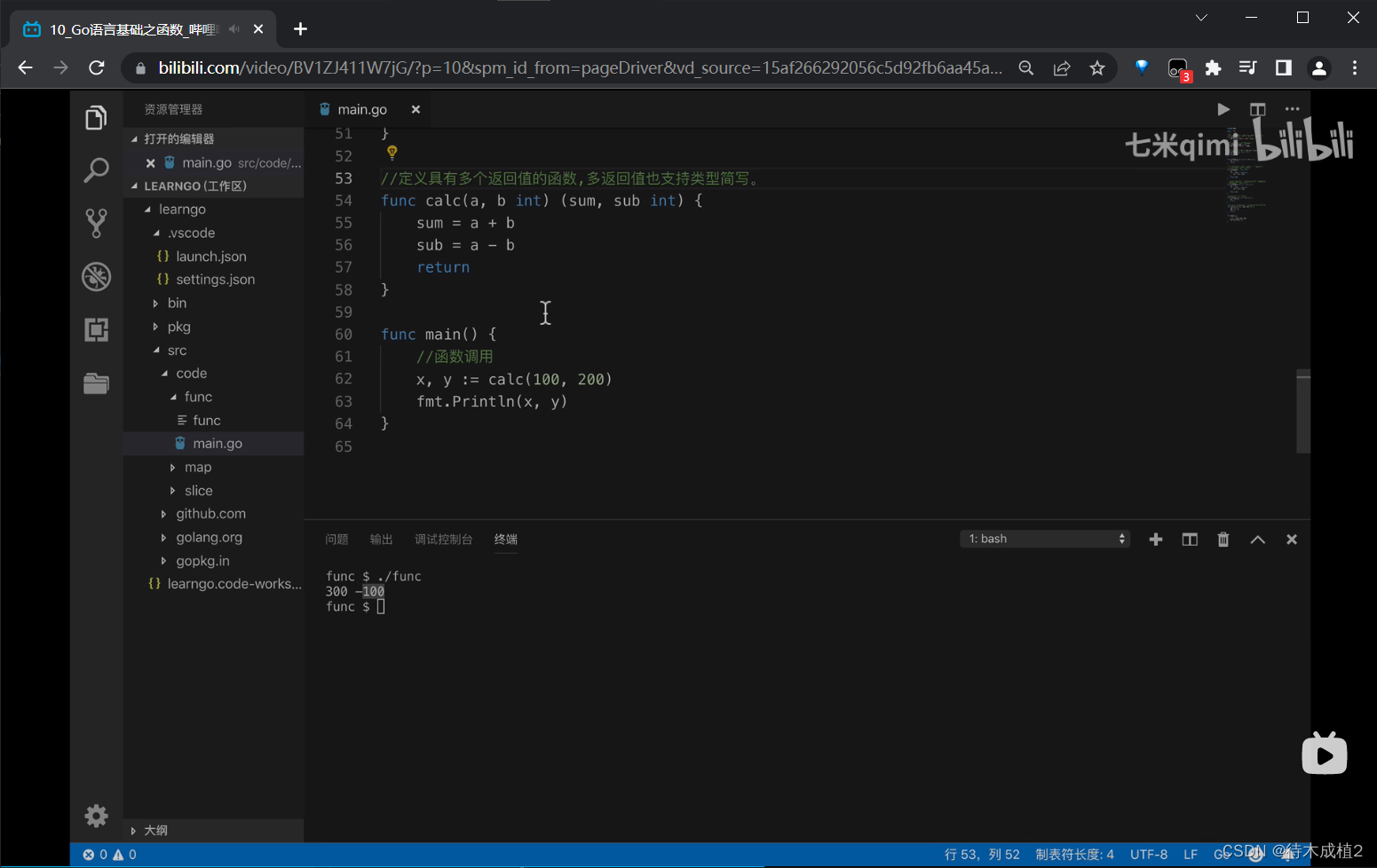Open editor more actions ellipsis menu
The height and width of the screenshot is (868, 1377).
coord(1292,109)
